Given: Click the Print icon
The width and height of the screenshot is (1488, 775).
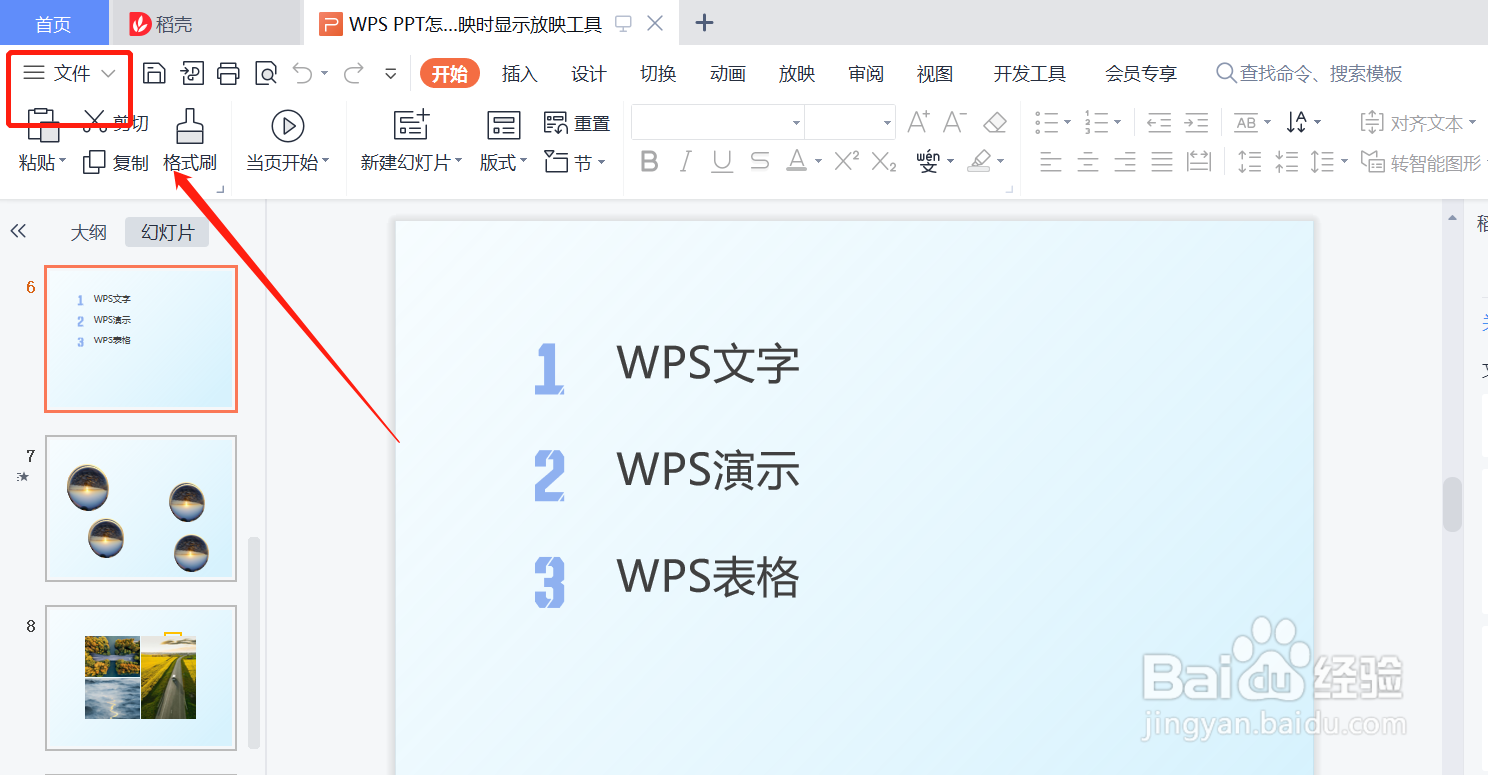Looking at the screenshot, I should coord(229,73).
